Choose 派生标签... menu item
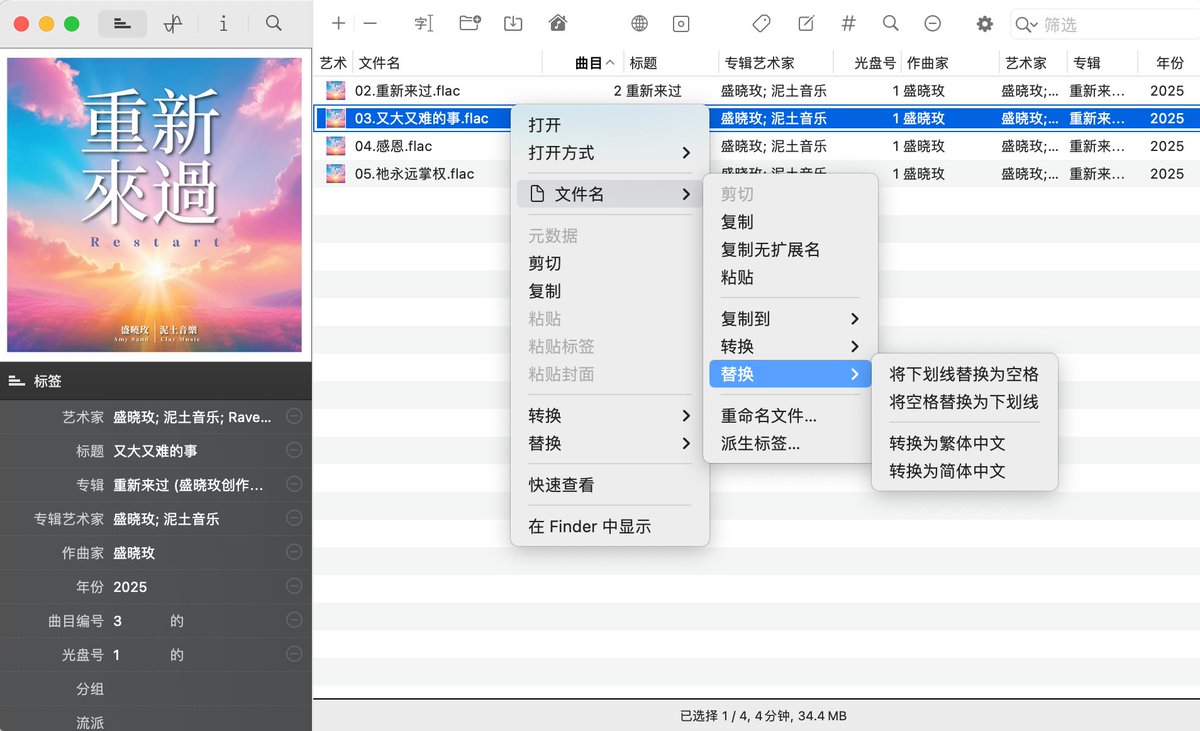 (x=790, y=443)
